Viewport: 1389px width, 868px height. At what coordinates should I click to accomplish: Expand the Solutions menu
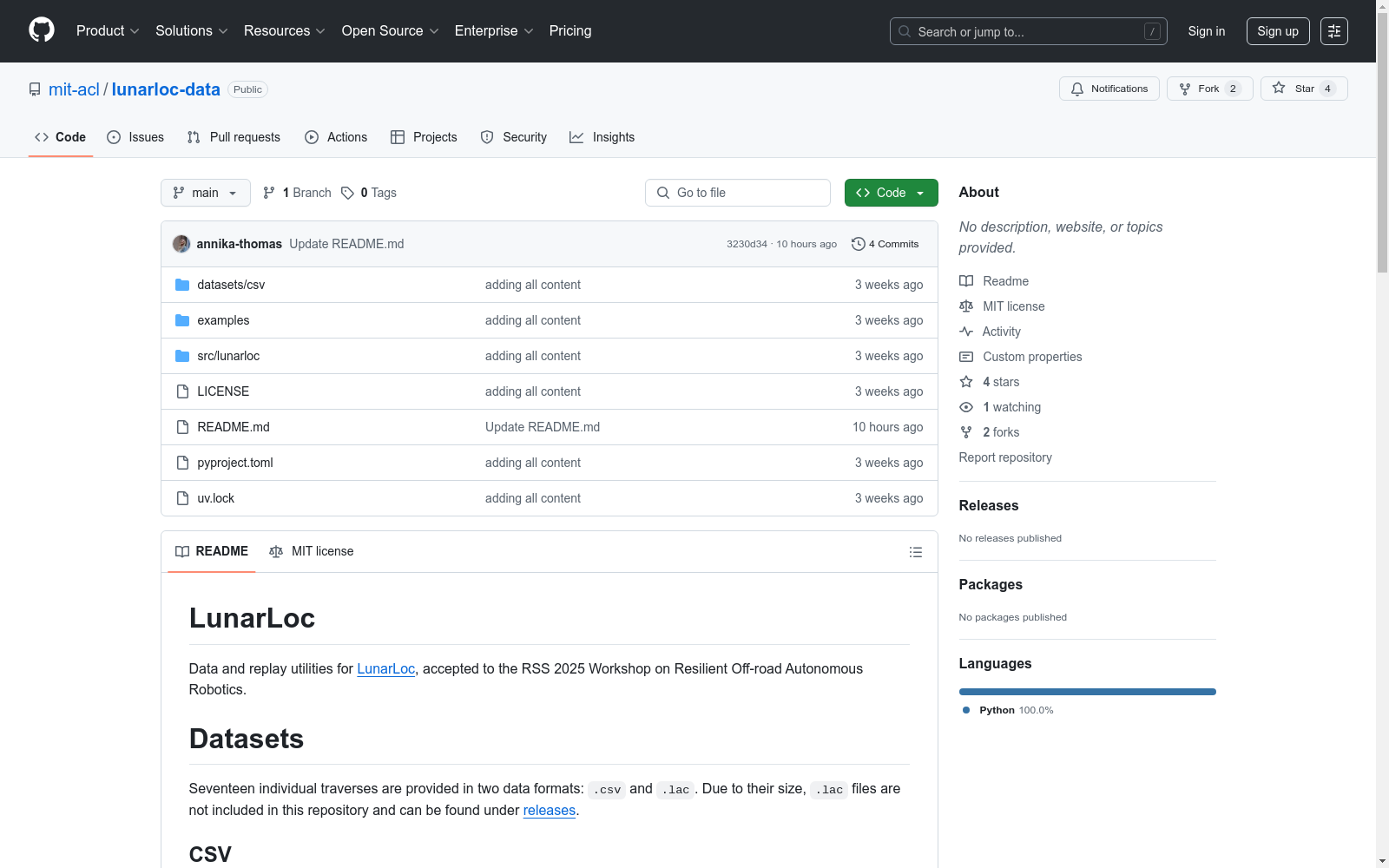(192, 31)
